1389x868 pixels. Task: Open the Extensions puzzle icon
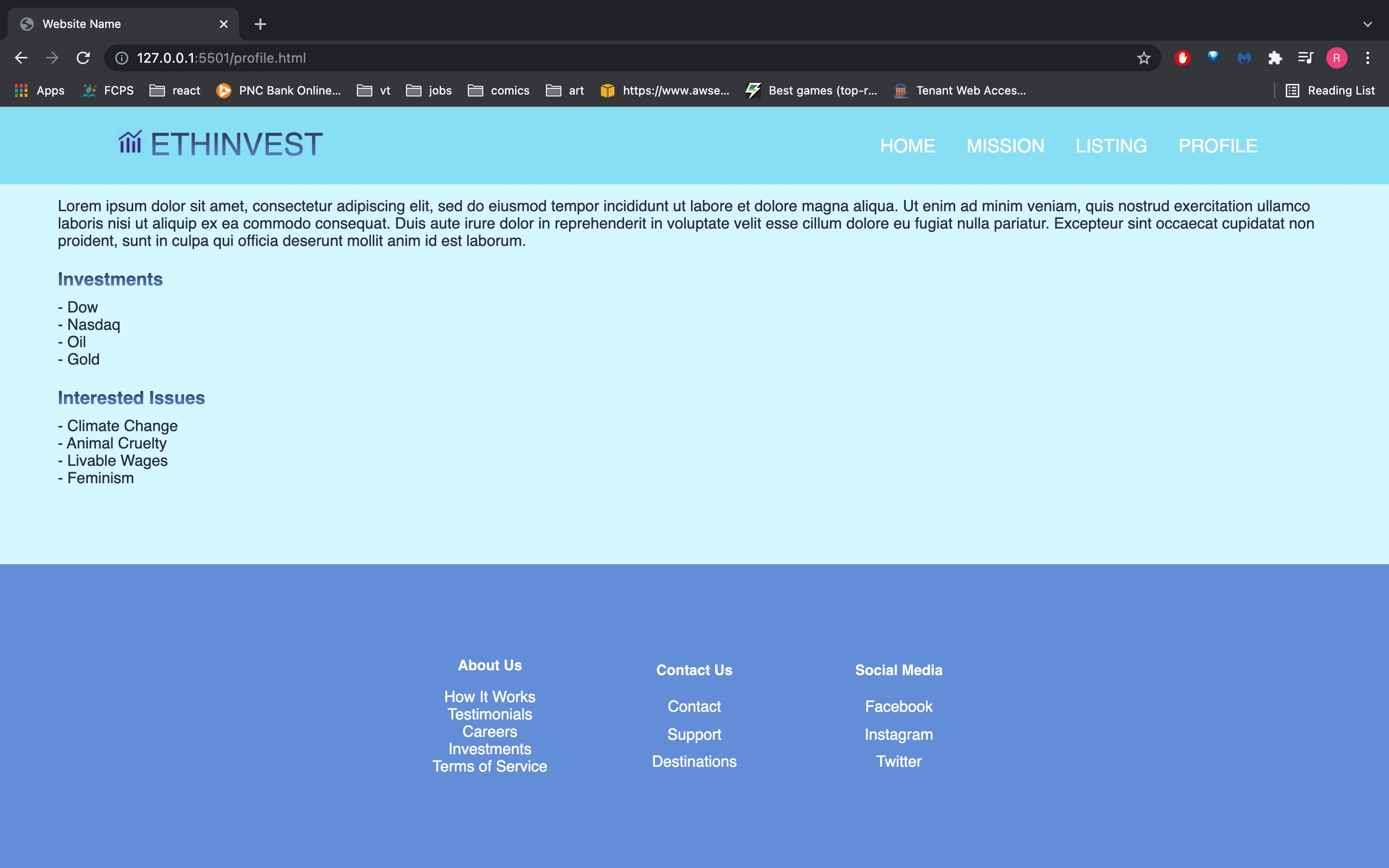point(1275,58)
